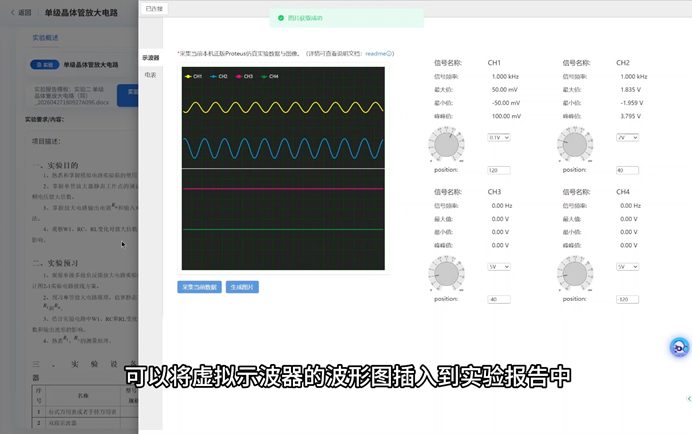Screen dimensions: 692x434
Task: Click CH1 peak-to-peak value 100.00 mV
Action: point(506,116)
